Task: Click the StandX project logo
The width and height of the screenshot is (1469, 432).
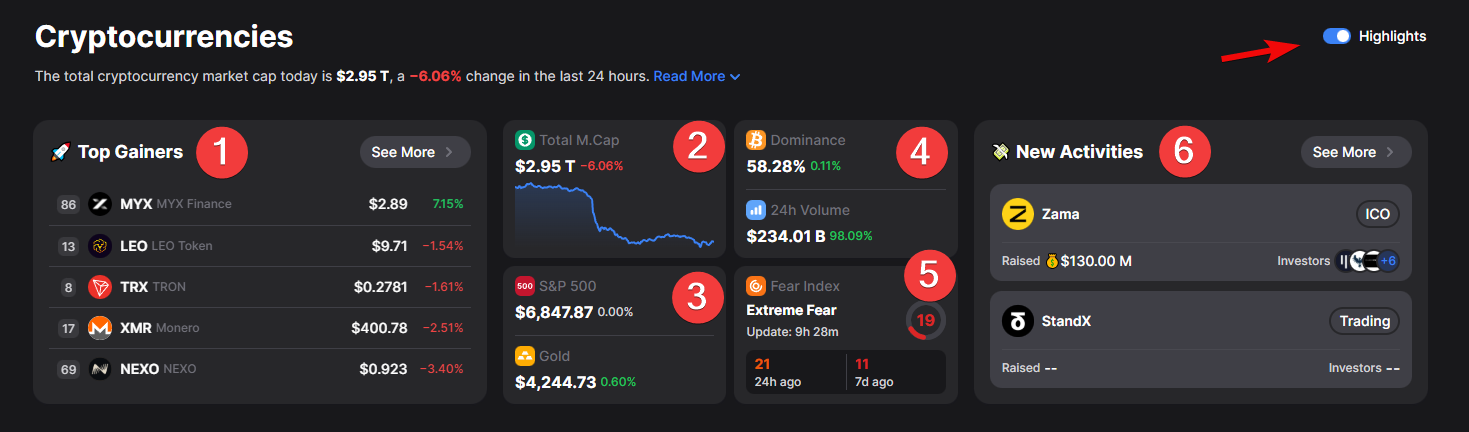Action: pyautogui.click(x=1017, y=321)
